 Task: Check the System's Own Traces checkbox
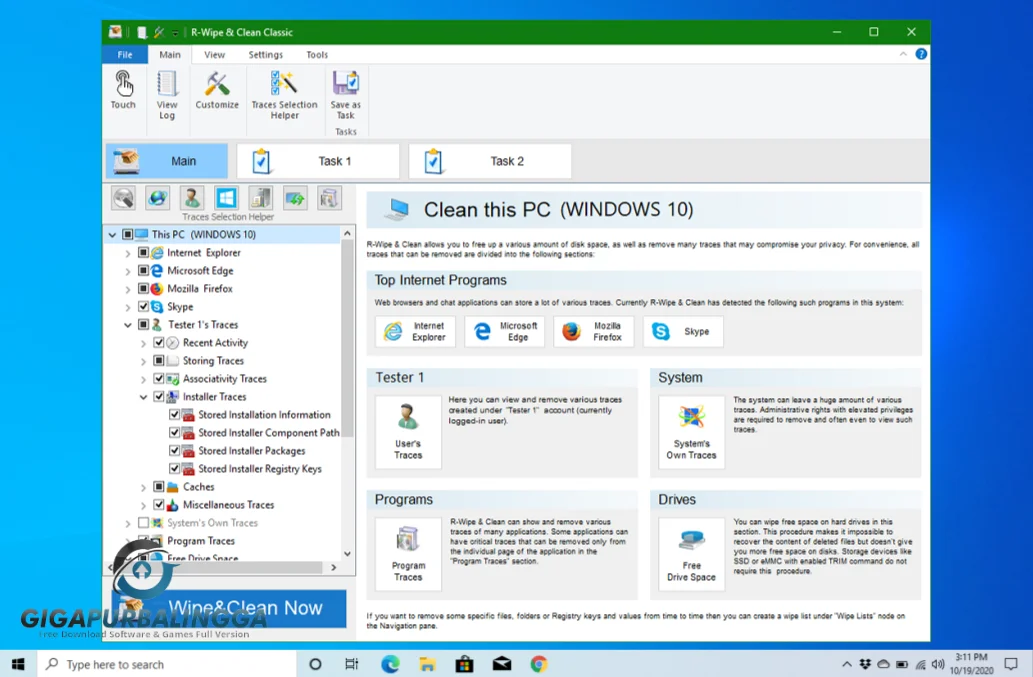(x=143, y=522)
